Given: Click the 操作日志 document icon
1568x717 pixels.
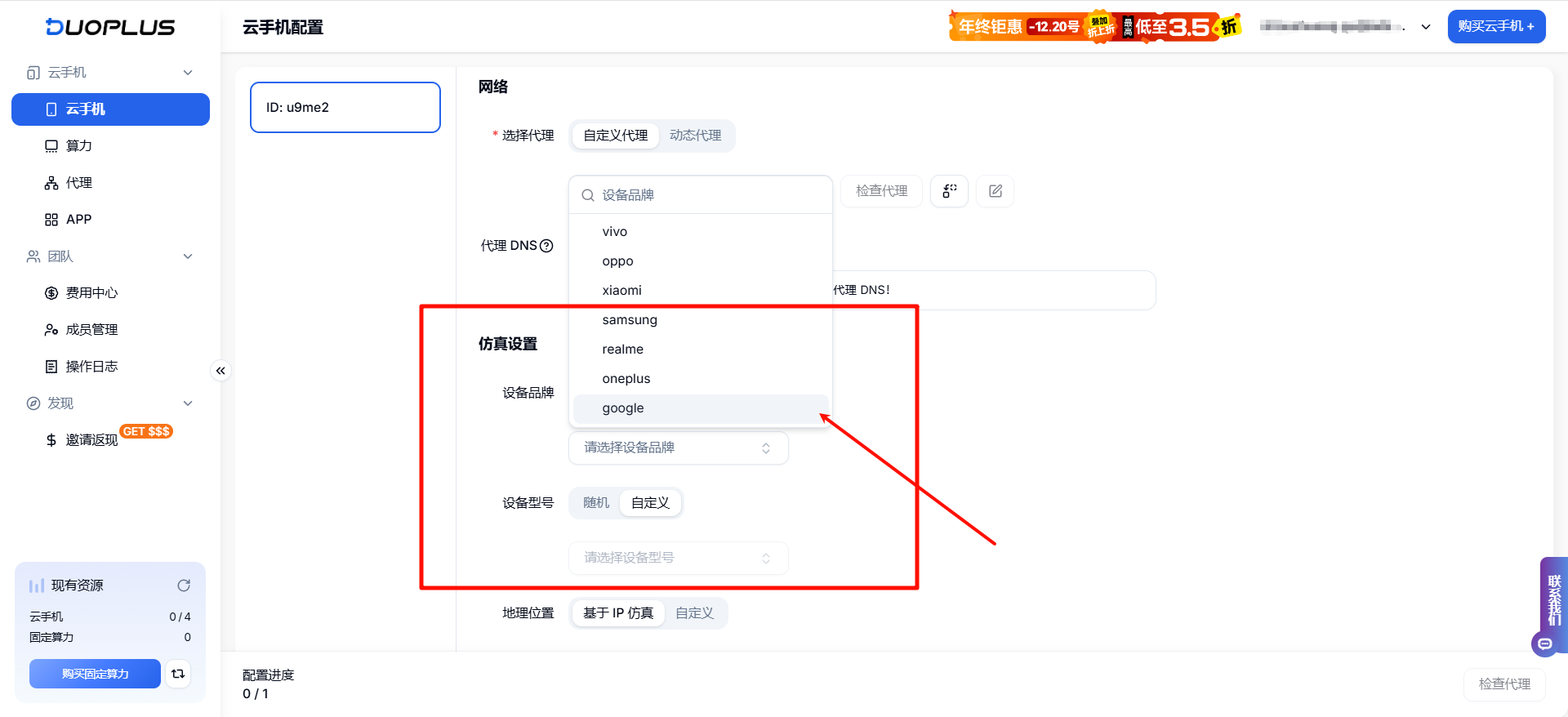Looking at the screenshot, I should [x=51, y=367].
